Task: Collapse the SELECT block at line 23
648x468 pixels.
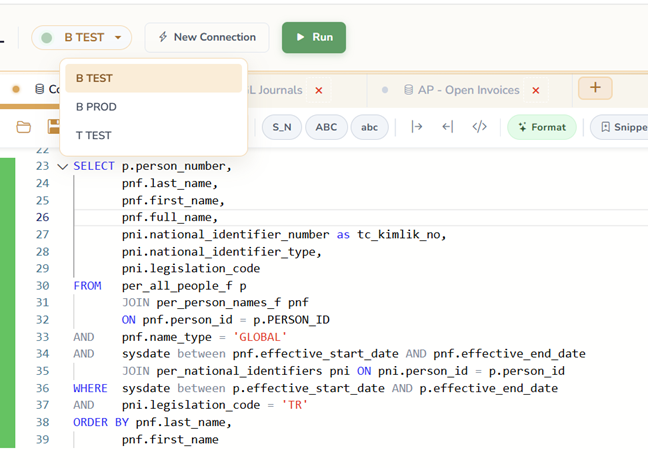Action: [x=62, y=167]
